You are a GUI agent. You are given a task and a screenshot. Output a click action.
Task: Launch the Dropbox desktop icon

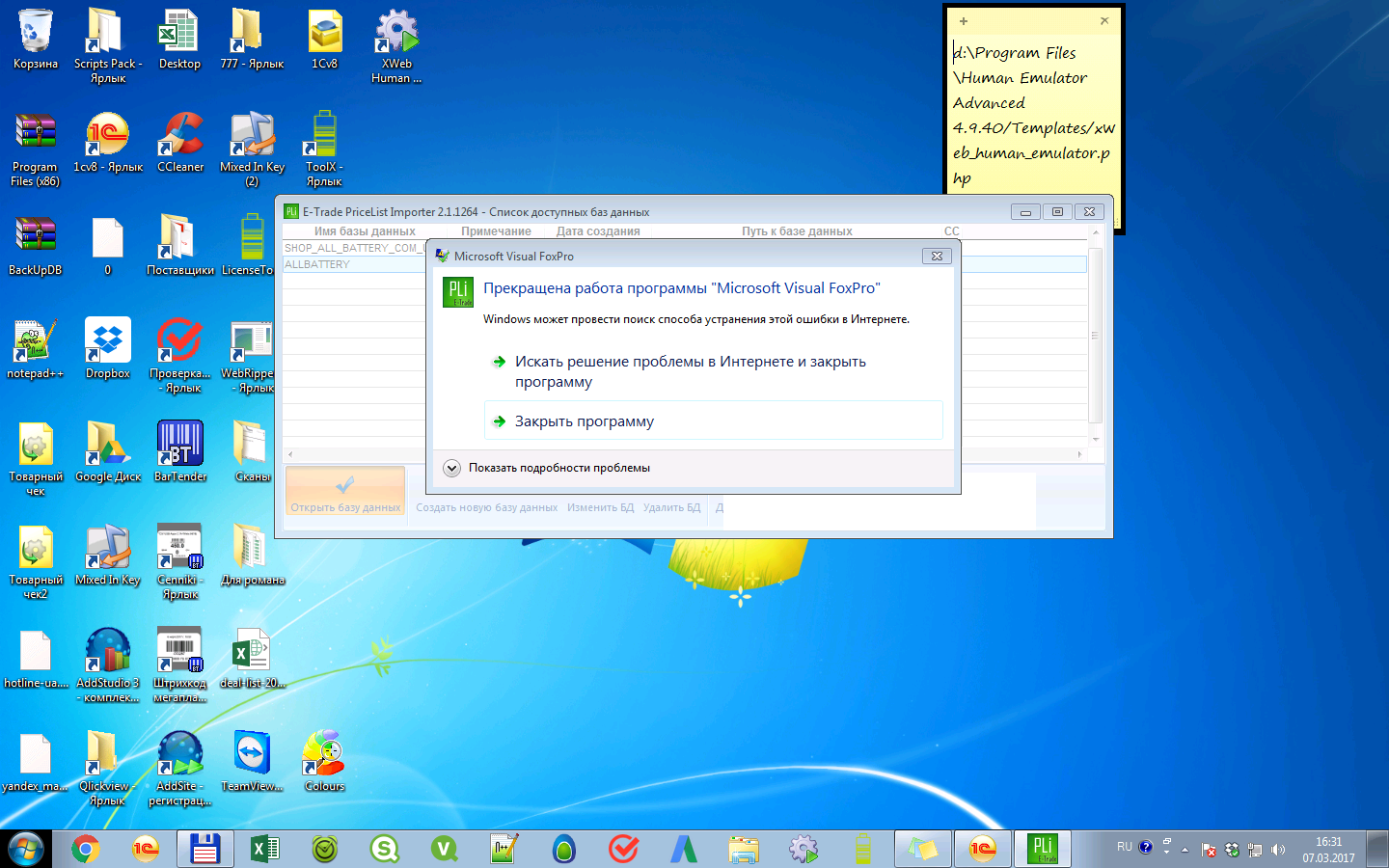click(108, 349)
